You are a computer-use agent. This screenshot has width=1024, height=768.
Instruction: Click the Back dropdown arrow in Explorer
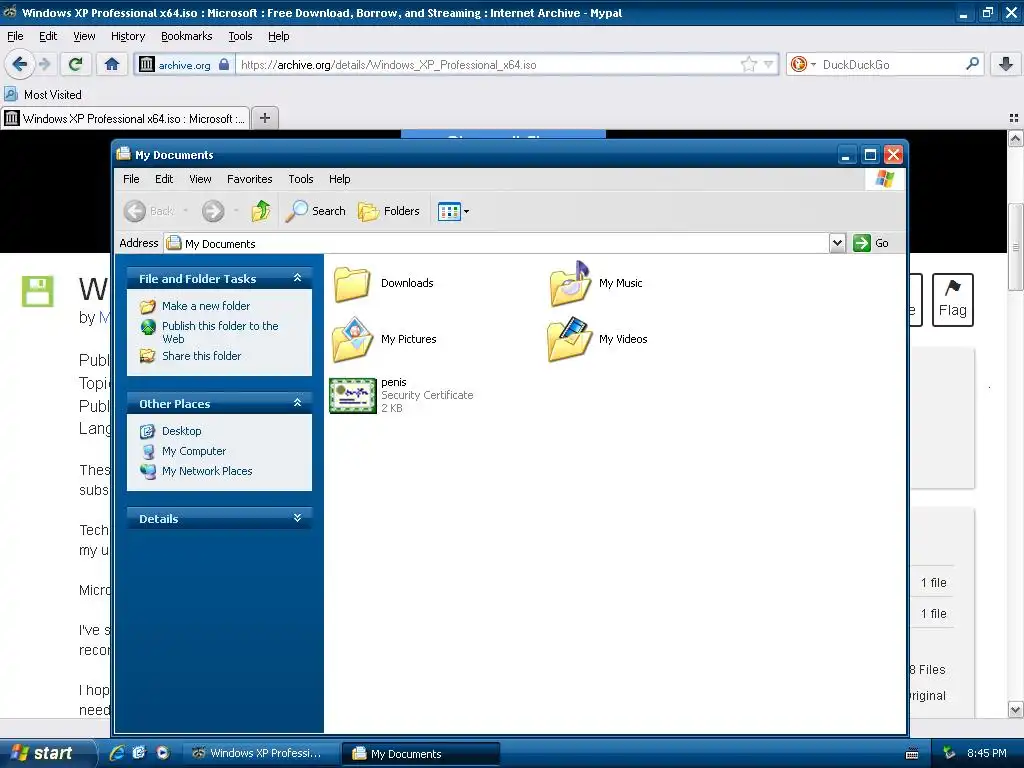(x=185, y=211)
